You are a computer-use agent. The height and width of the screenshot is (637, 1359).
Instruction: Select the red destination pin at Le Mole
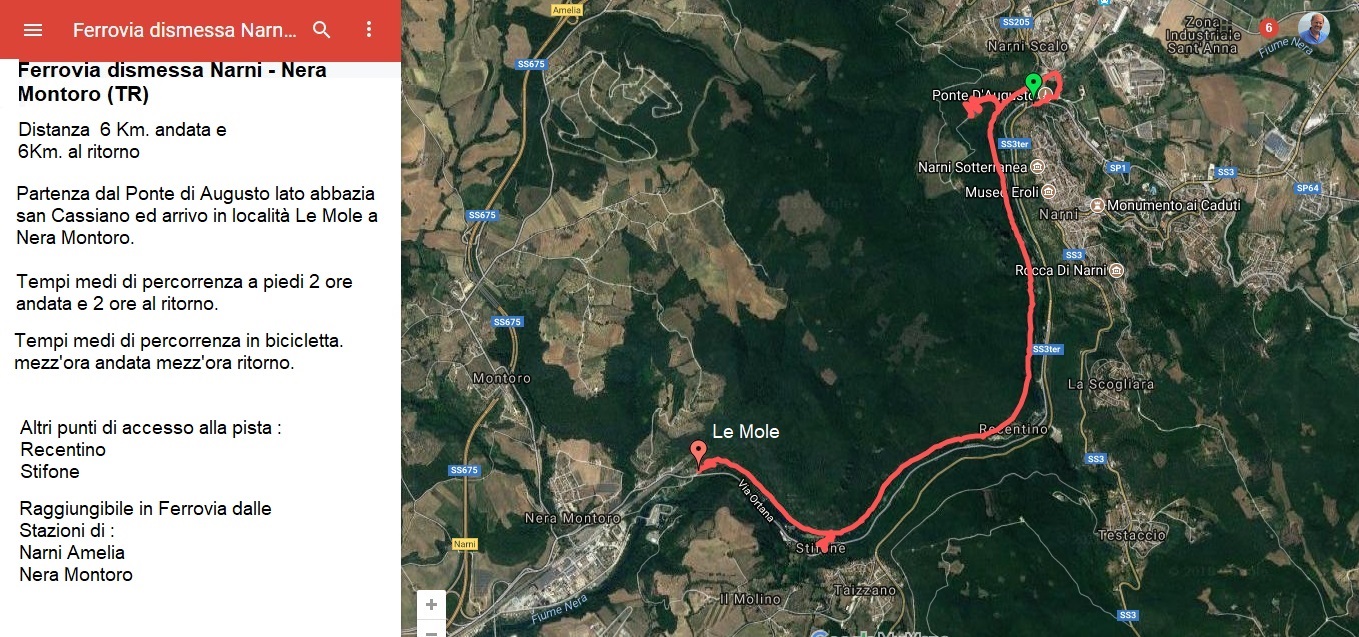[697, 453]
